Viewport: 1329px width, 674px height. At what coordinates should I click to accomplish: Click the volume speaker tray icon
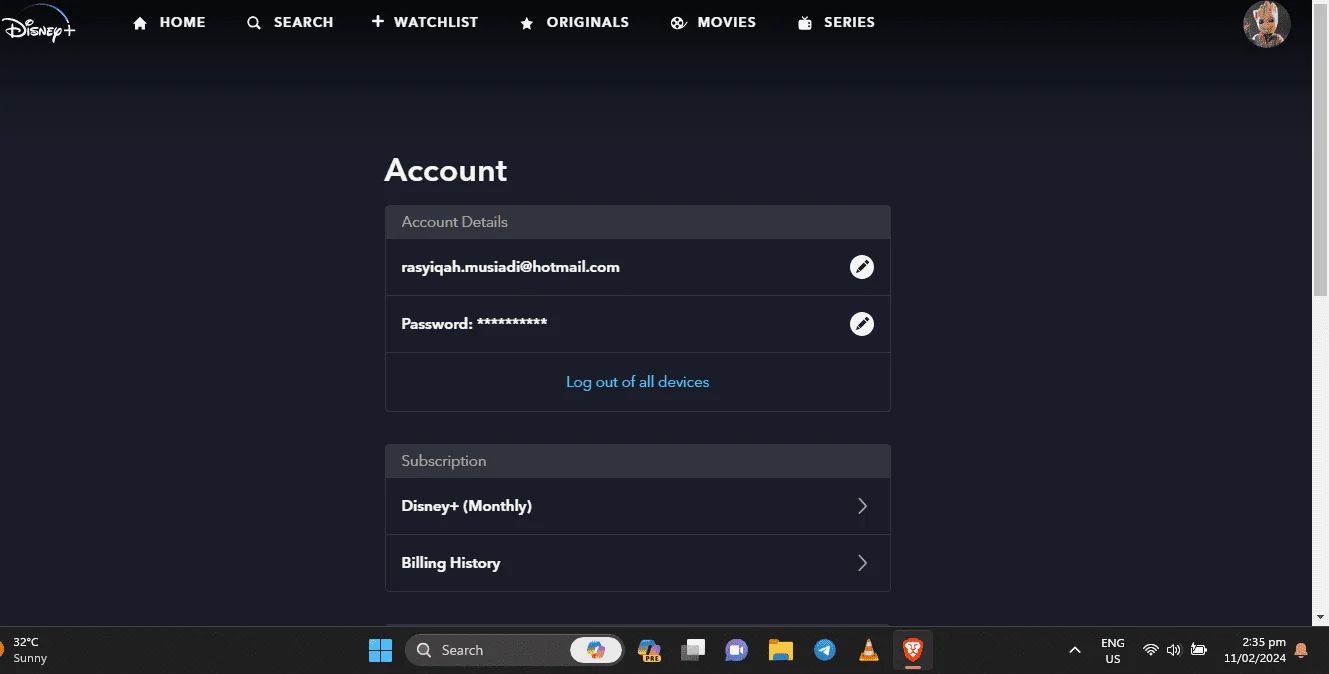(x=1174, y=650)
